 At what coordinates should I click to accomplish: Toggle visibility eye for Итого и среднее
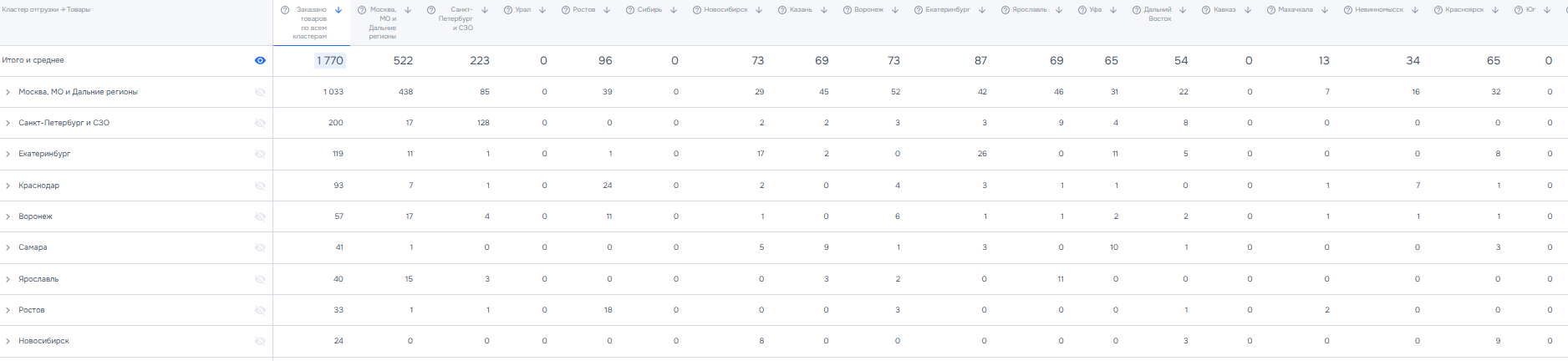click(260, 60)
